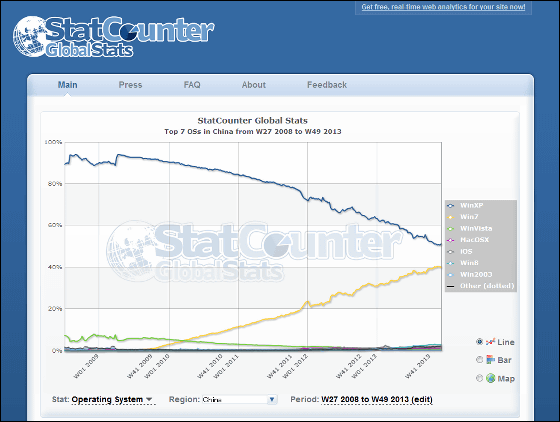Open the Press tab

[130, 85]
